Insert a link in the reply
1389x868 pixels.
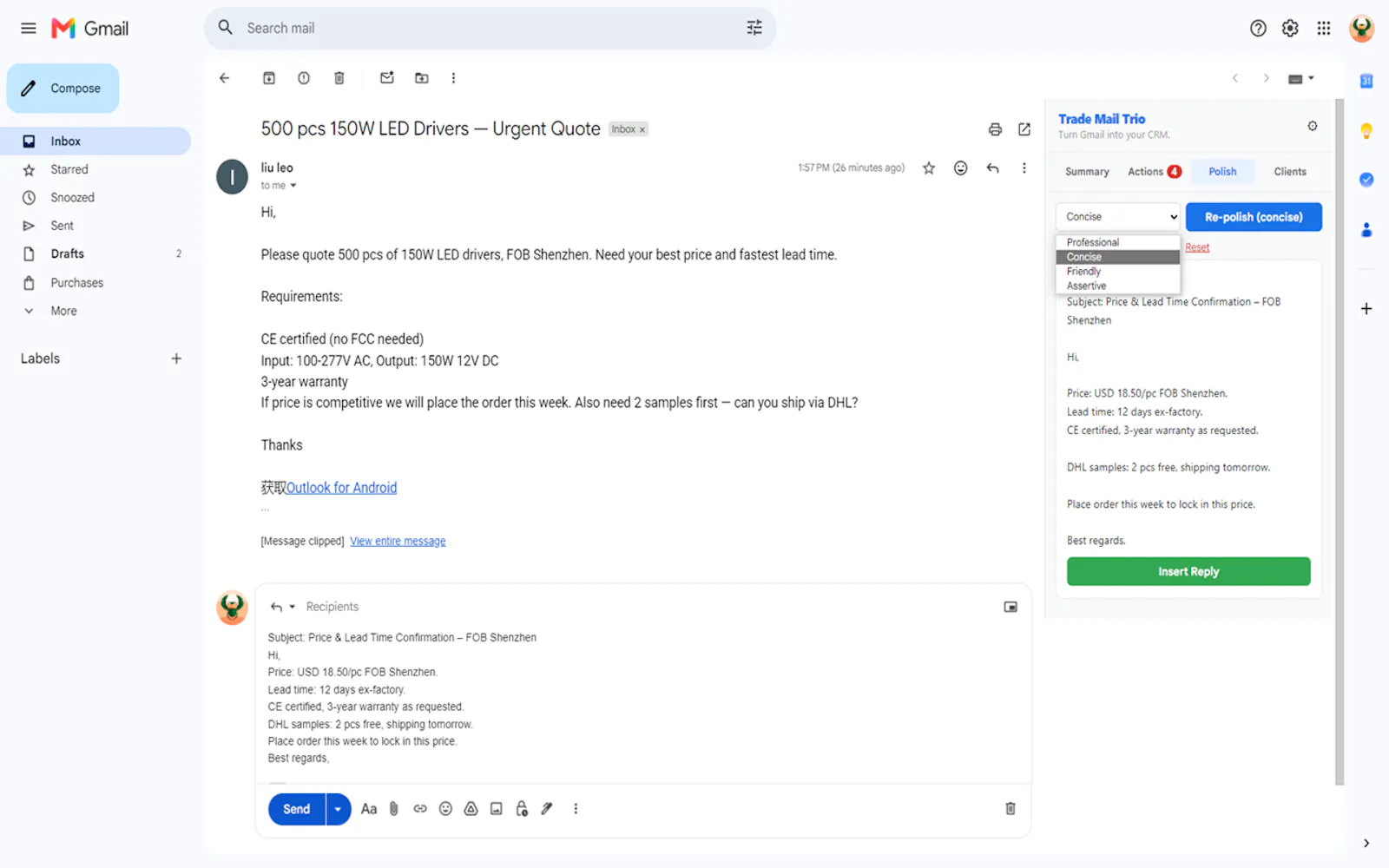[420, 809]
